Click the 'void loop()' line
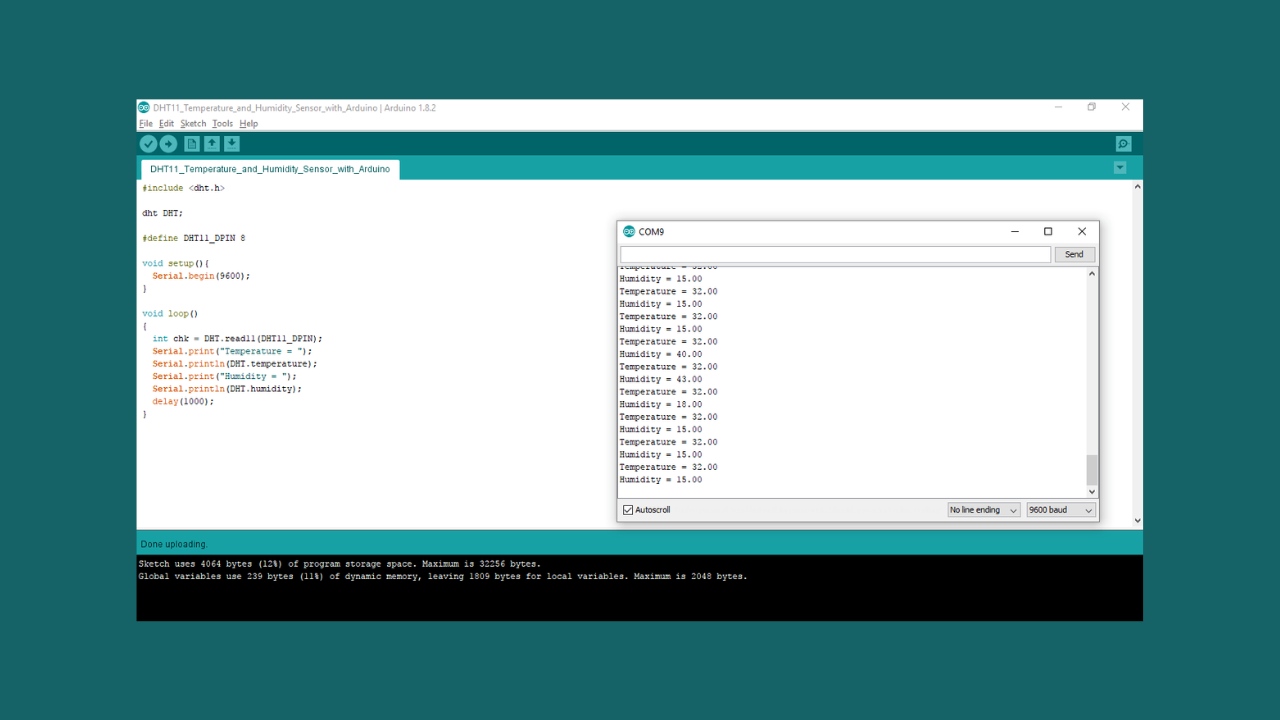 click(x=170, y=313)
